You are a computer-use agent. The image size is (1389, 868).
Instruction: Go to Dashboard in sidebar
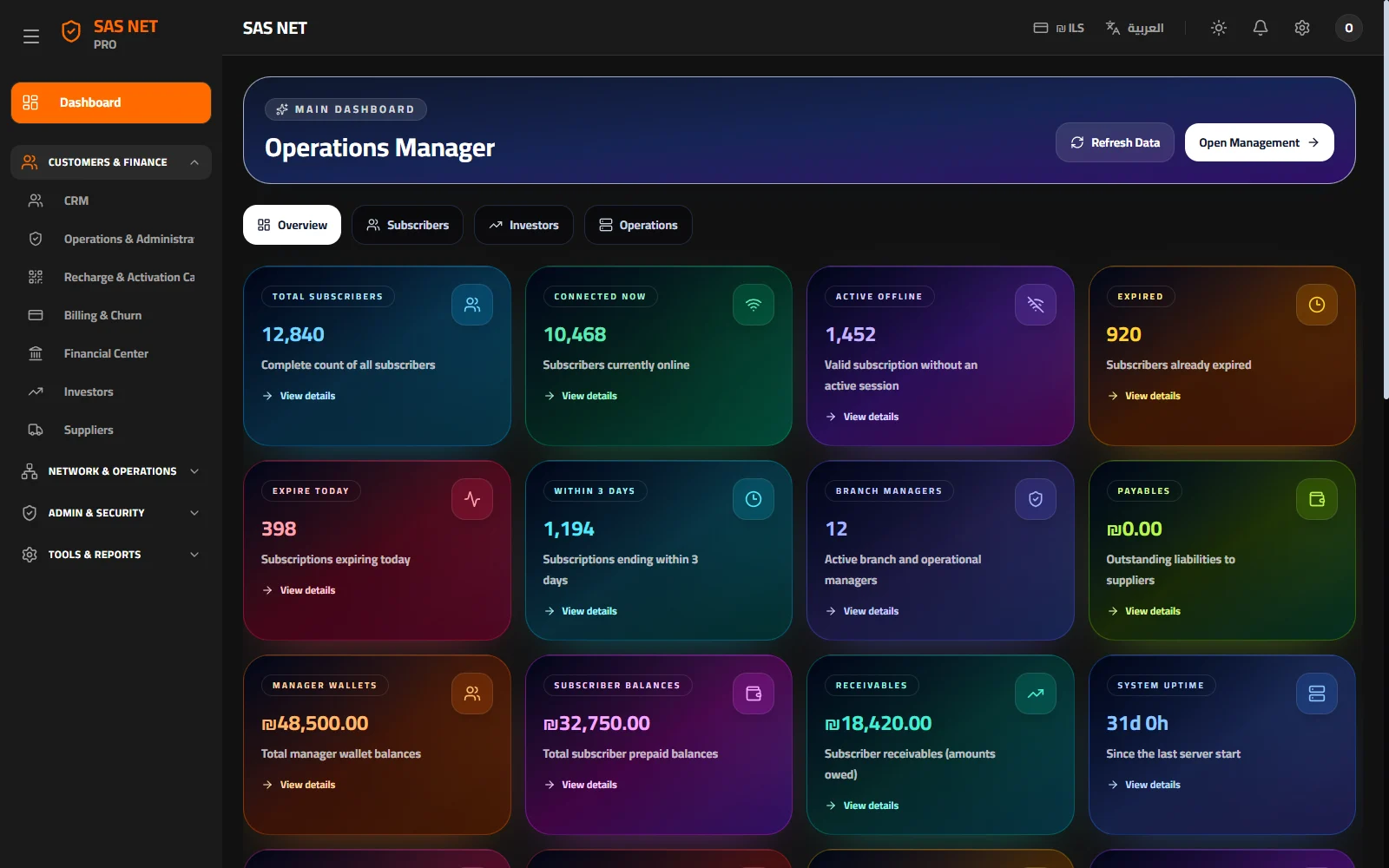pyautogui.click(x=111, y=102)
